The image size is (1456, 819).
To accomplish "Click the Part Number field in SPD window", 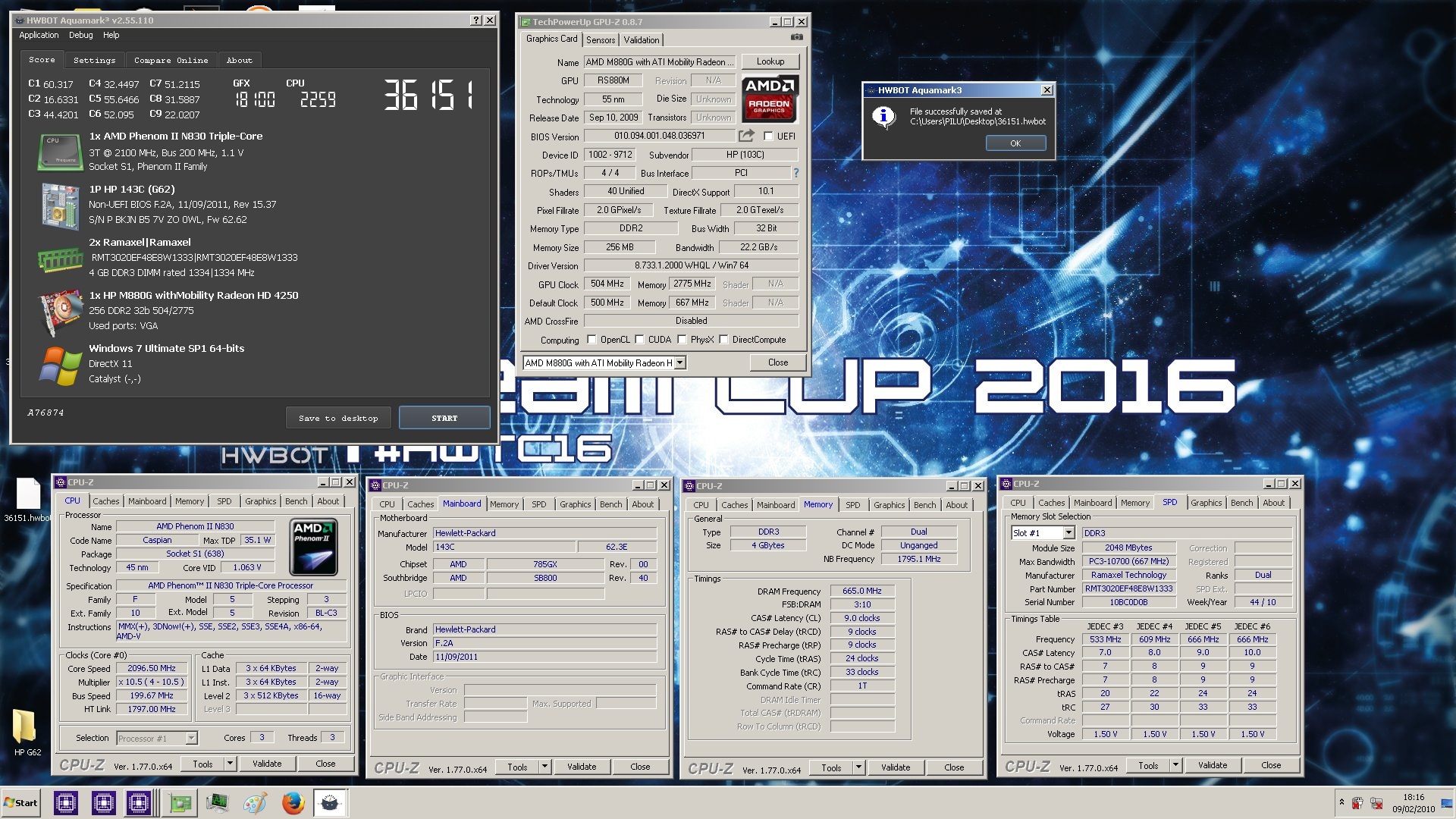I will [1129, 588].
